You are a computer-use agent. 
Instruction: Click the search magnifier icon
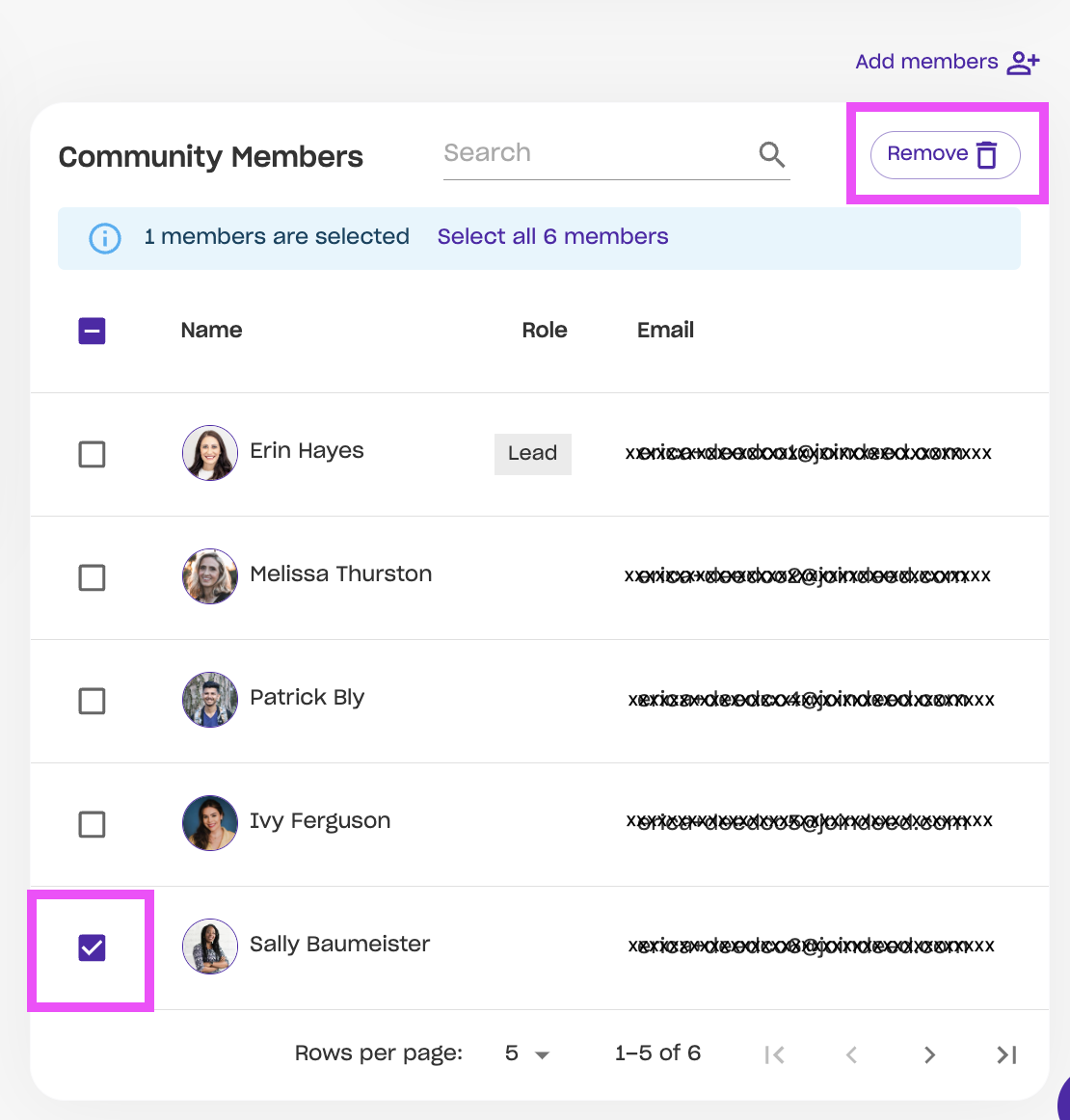click(771, 153)
